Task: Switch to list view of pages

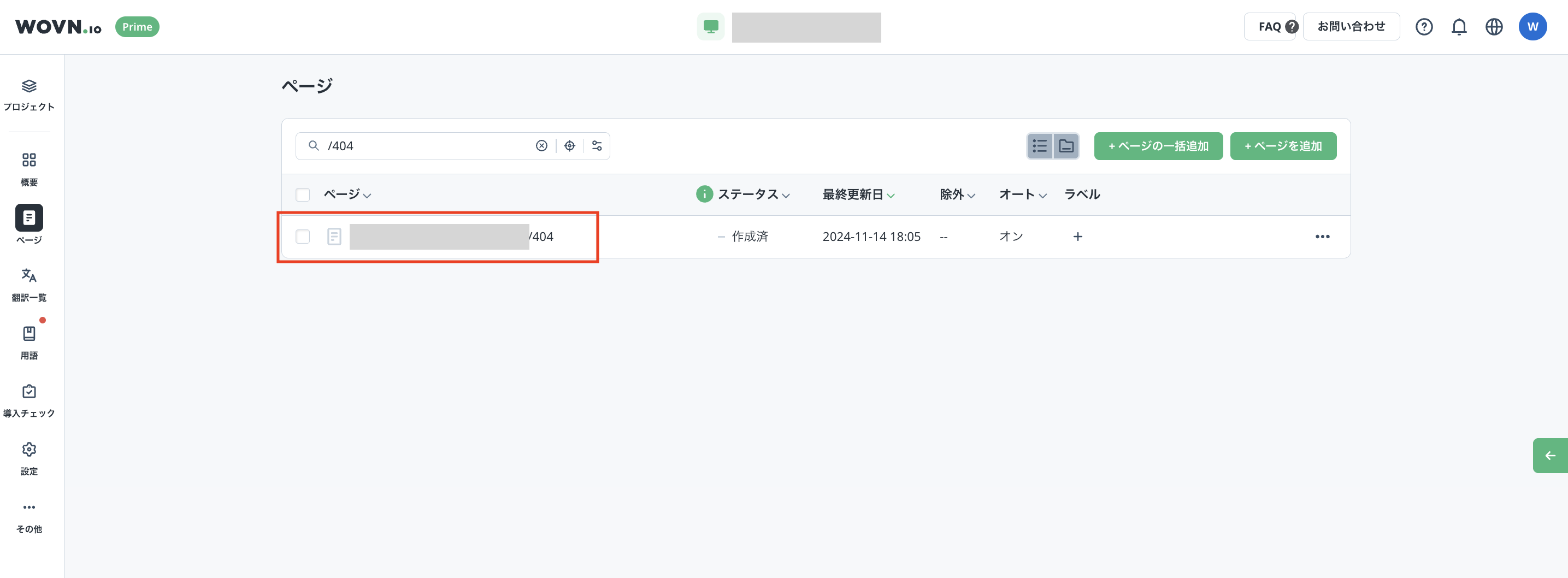Action: (x=1040, y=145)
